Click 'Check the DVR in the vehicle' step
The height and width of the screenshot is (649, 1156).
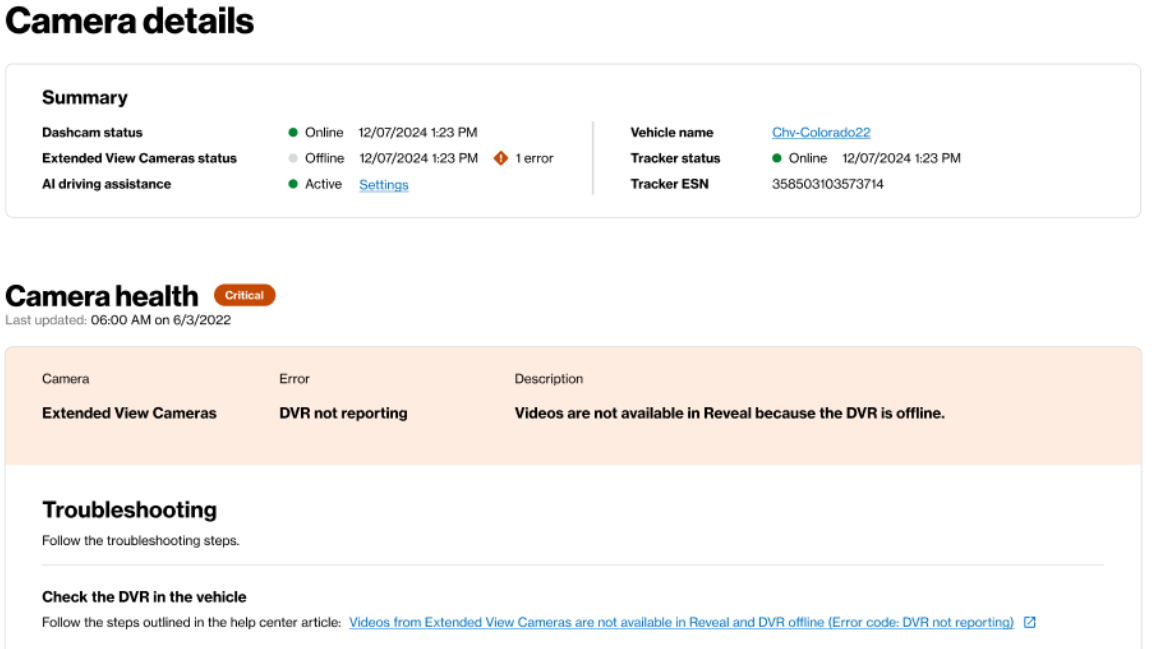144,597
